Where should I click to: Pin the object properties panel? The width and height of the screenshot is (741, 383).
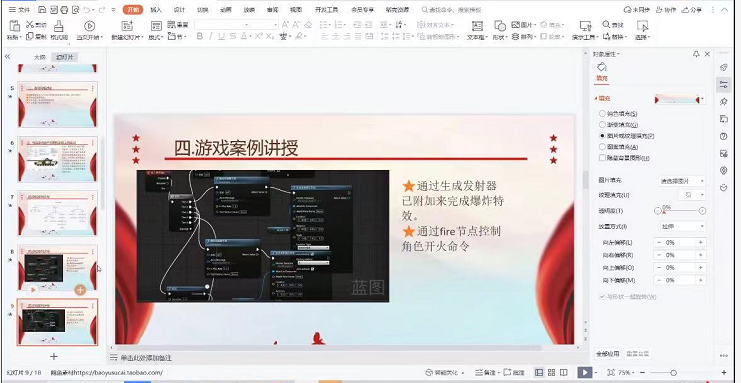point(696,54)
